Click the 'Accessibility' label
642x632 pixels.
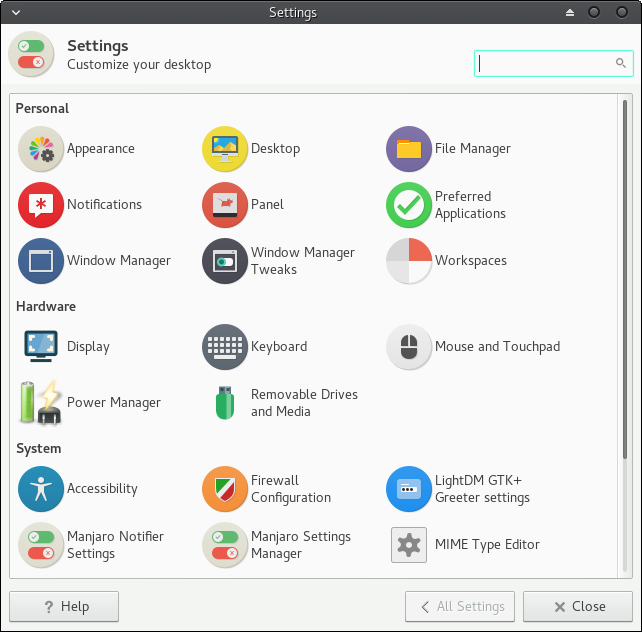tap(102, 489)
